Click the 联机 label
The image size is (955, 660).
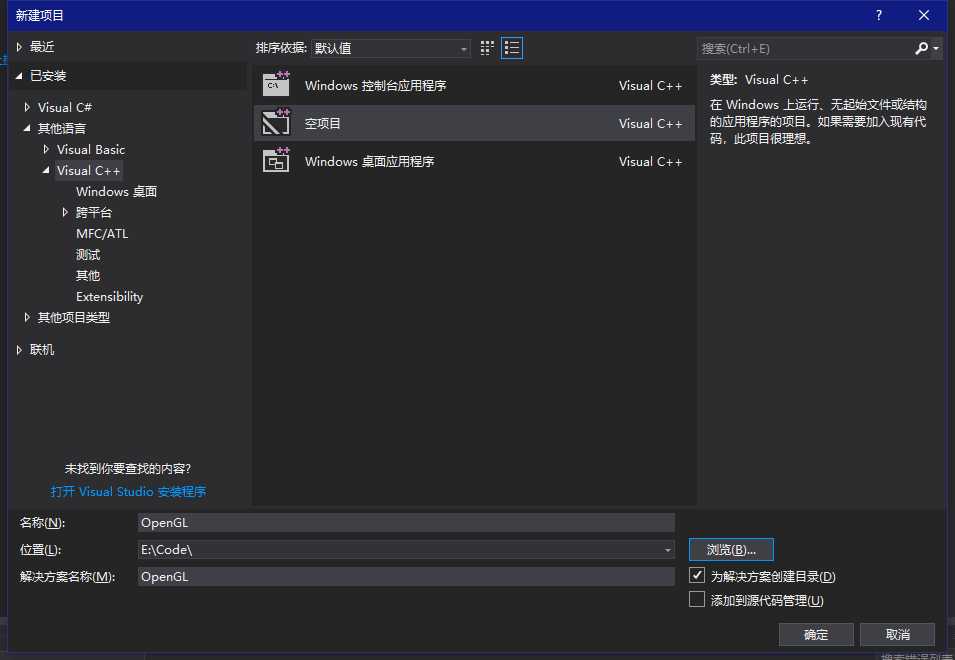42,349
